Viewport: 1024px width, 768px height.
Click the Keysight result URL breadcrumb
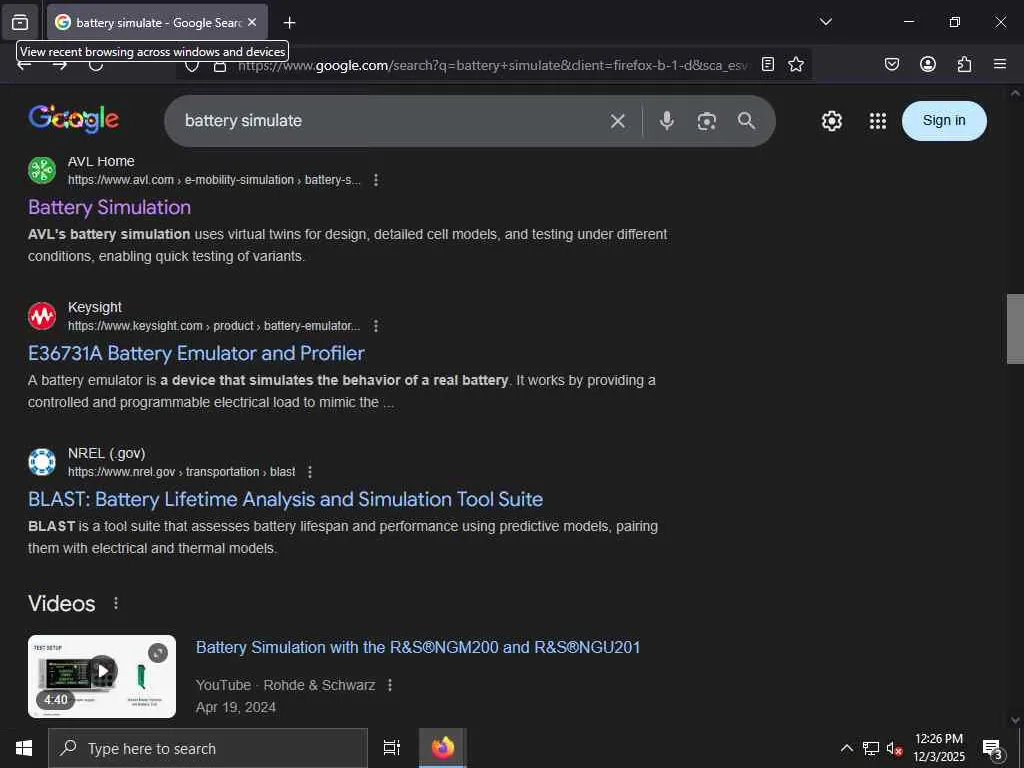[214, 326]
